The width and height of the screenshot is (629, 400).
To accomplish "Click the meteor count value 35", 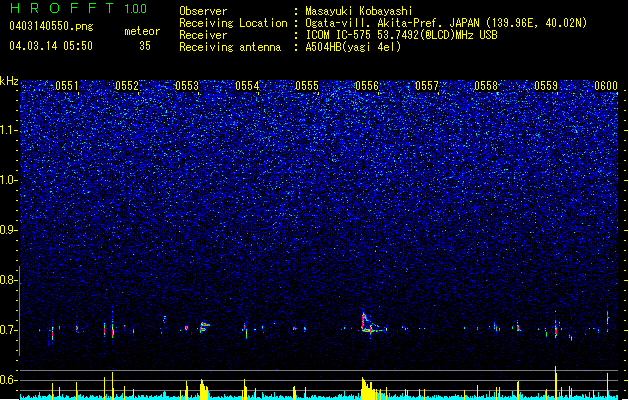I will [x=145, y=46].
